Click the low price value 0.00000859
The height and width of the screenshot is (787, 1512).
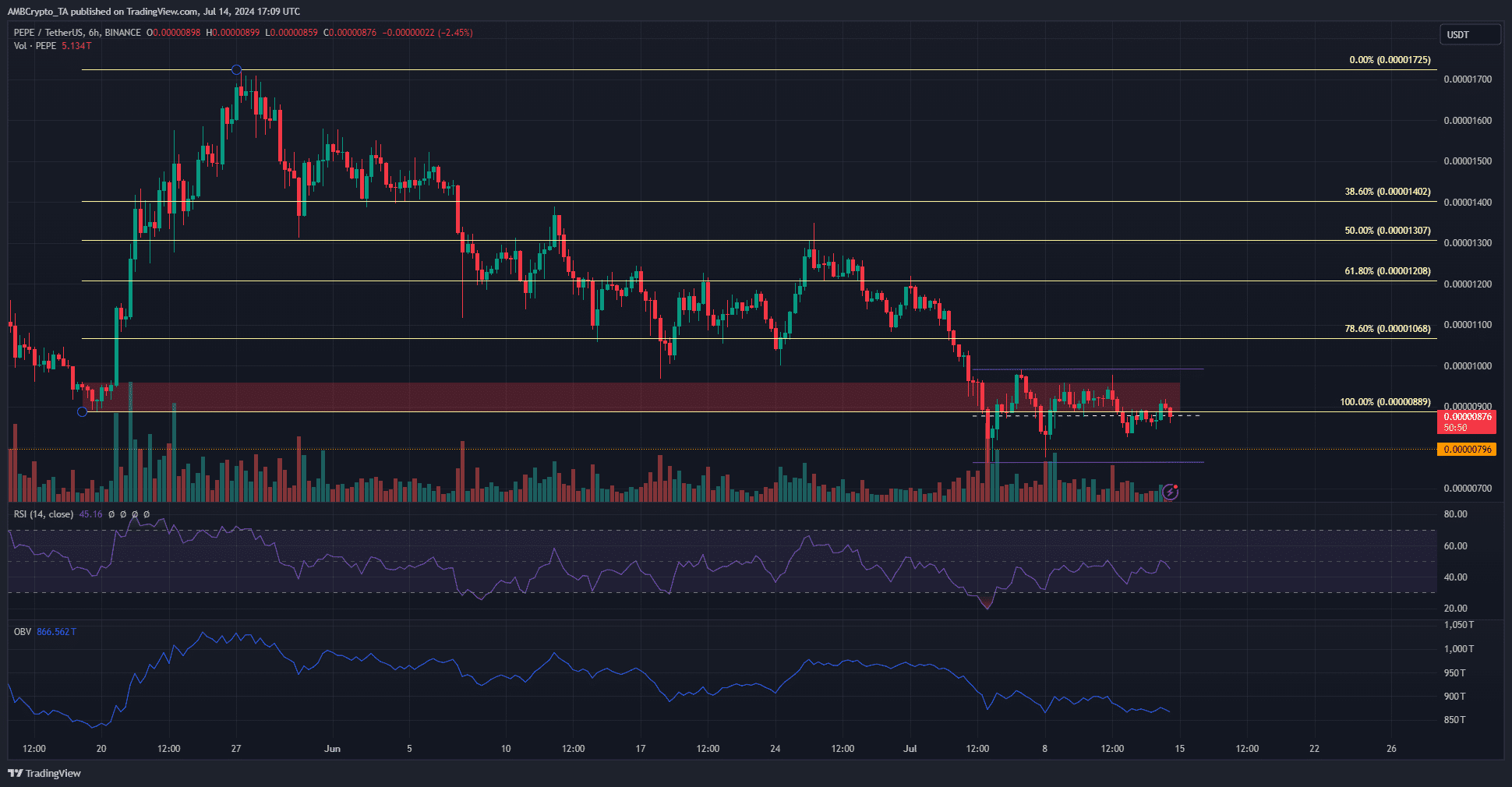pyautogui.click(x=294, y=33)
